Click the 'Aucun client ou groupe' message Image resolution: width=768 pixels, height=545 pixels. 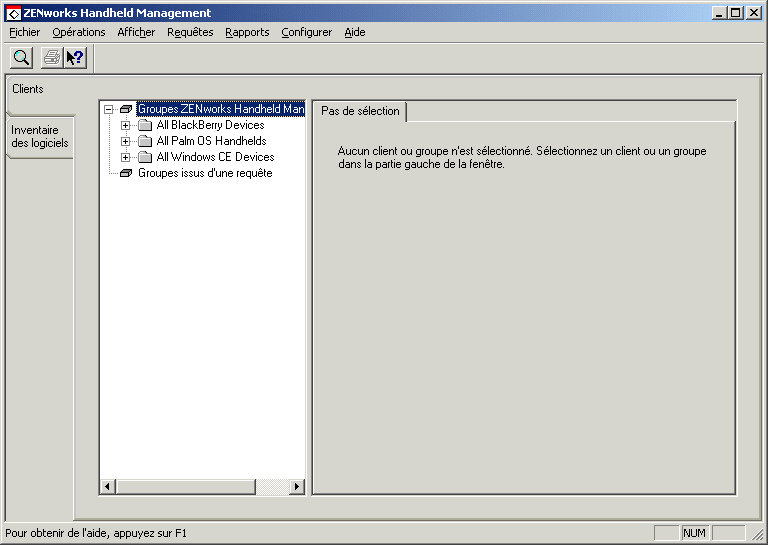point(522,158)
